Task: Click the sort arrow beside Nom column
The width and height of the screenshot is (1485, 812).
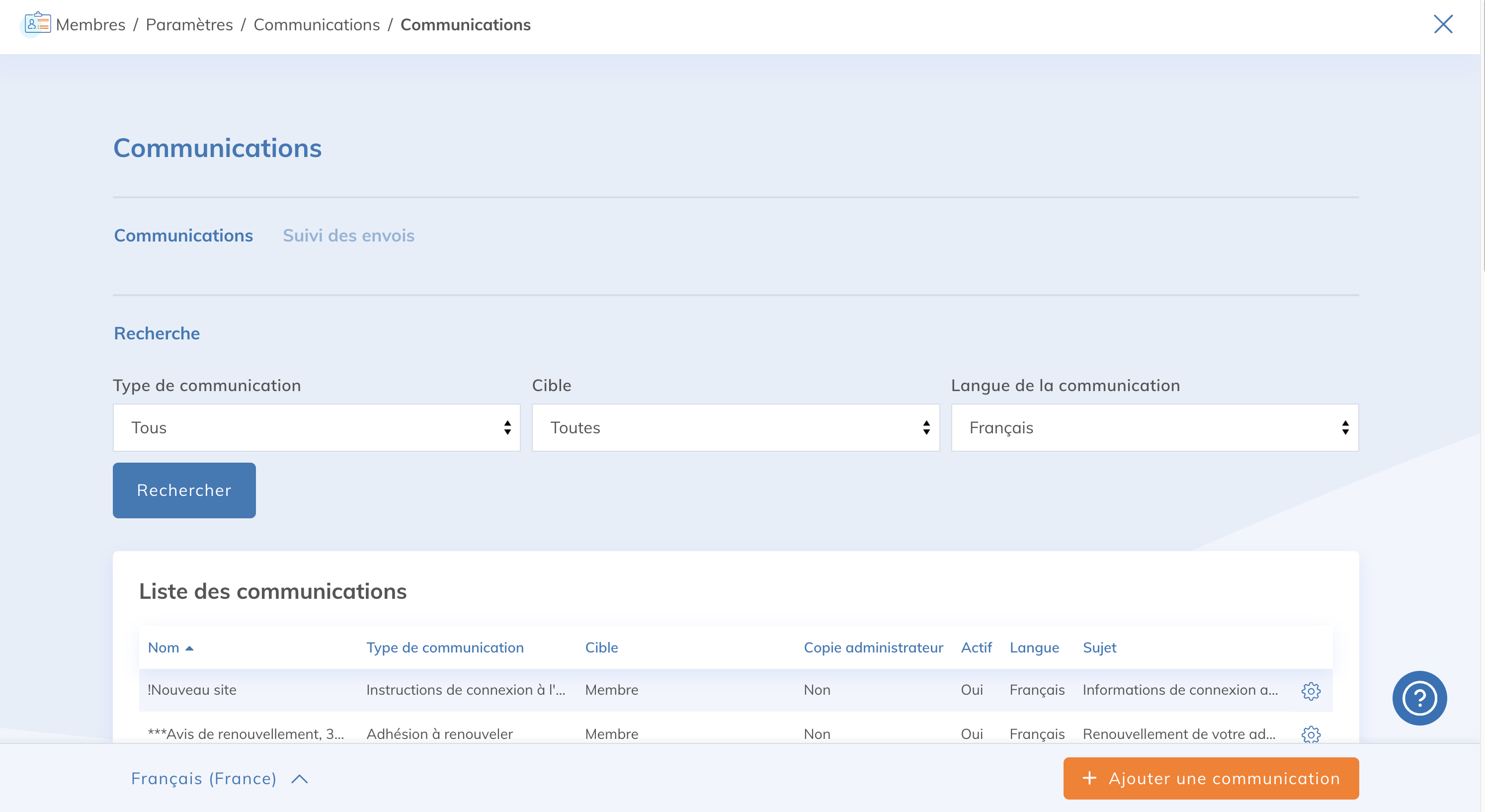Action: pos(189,649)
